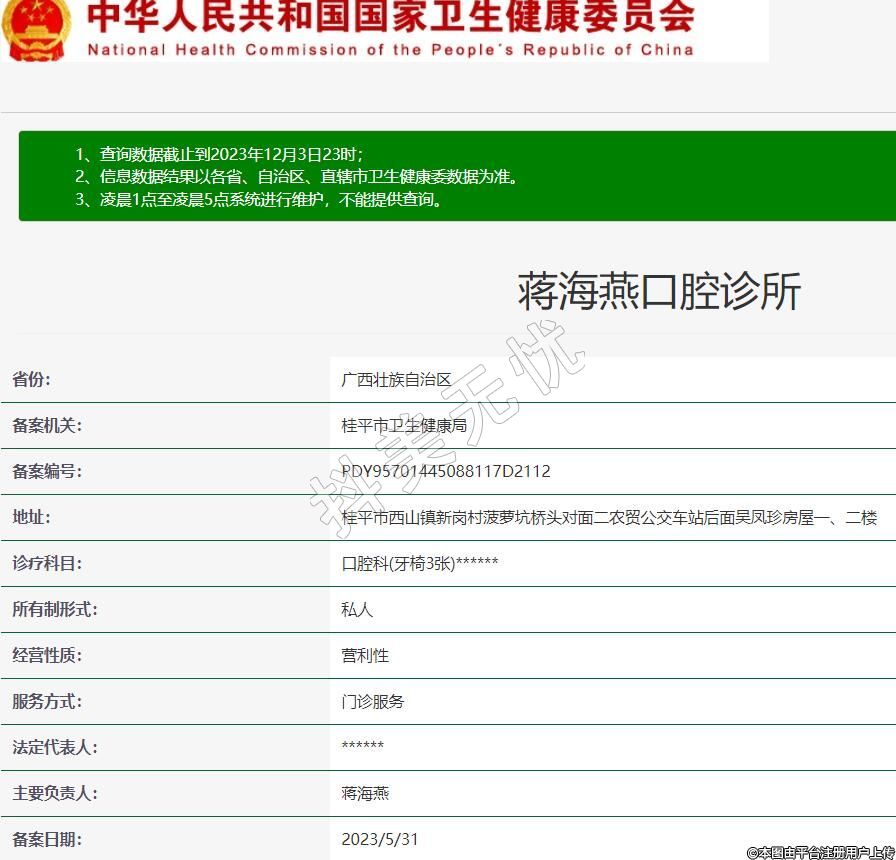Click the masked 法定代表人 value
The image size is (896, 860).
363,747
